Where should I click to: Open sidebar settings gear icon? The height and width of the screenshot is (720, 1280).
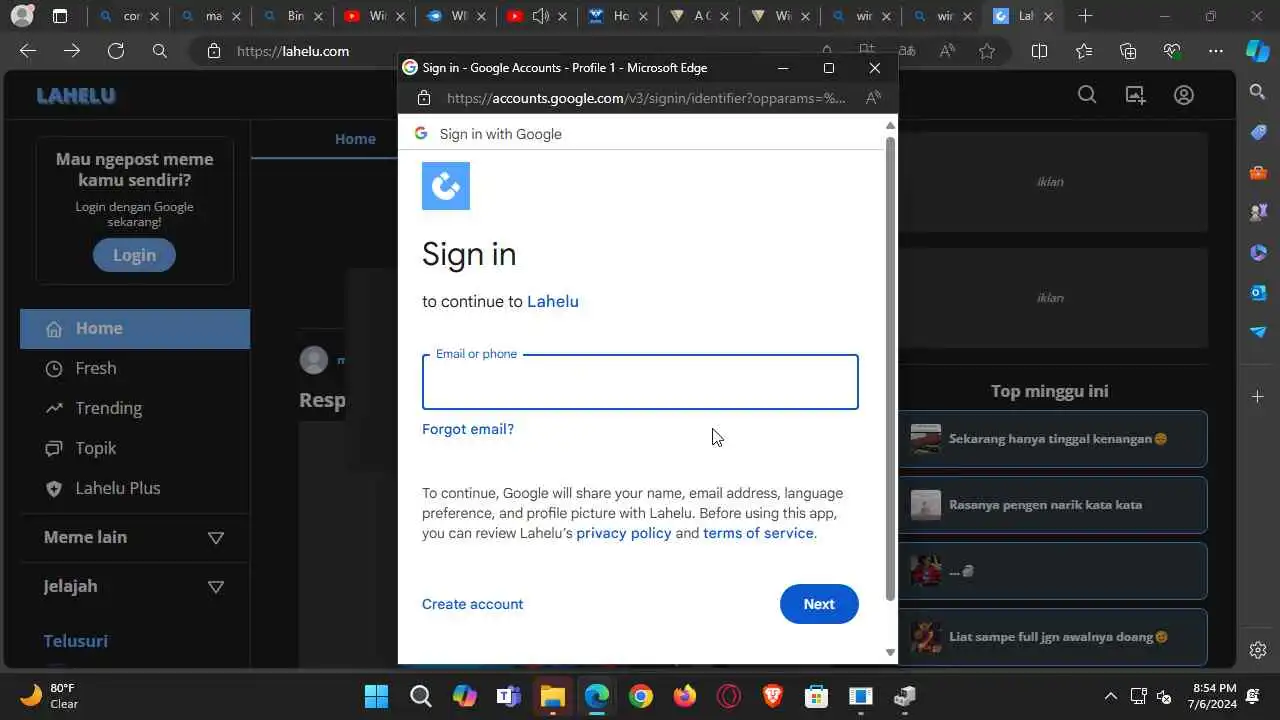[1258, 650]
